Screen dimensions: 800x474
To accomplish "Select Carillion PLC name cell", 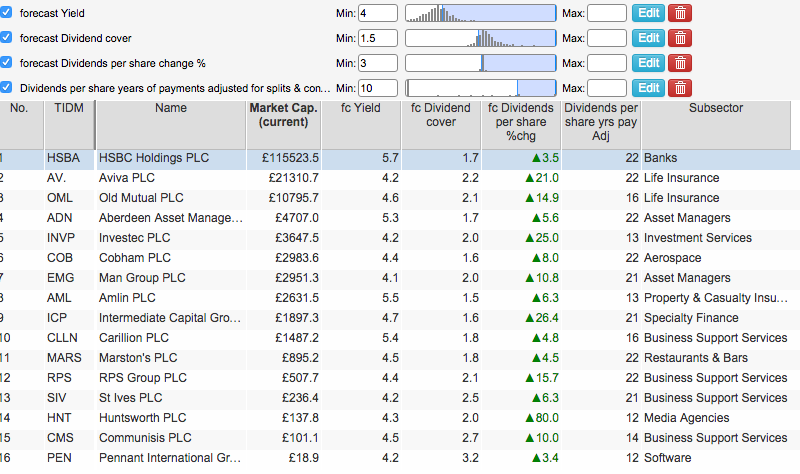I will click(171, 338).
